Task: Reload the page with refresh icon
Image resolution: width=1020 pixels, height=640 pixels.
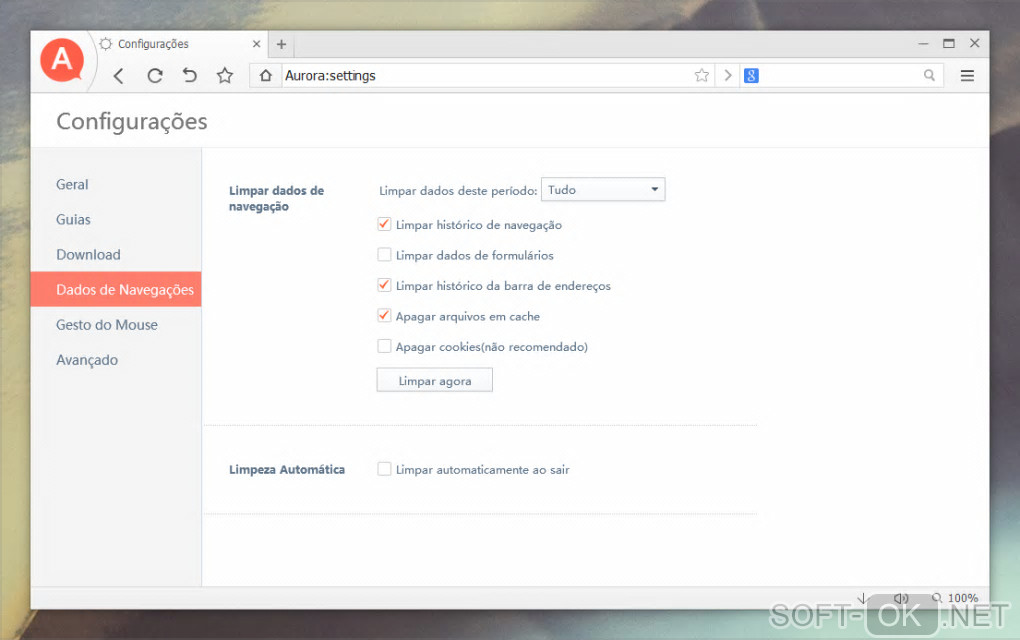Action: click(154, 76)
